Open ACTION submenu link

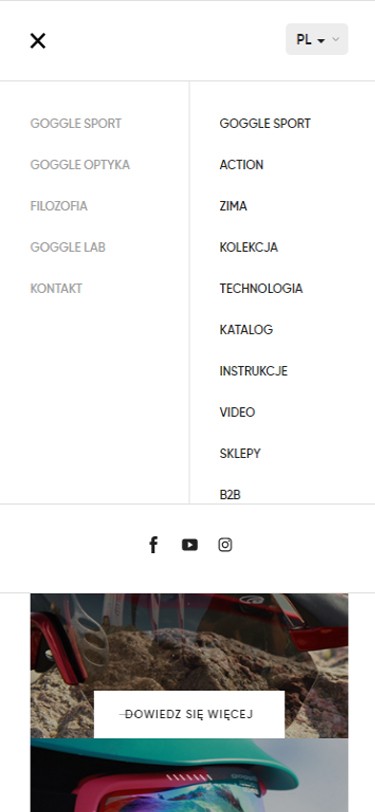click(241, 165)
